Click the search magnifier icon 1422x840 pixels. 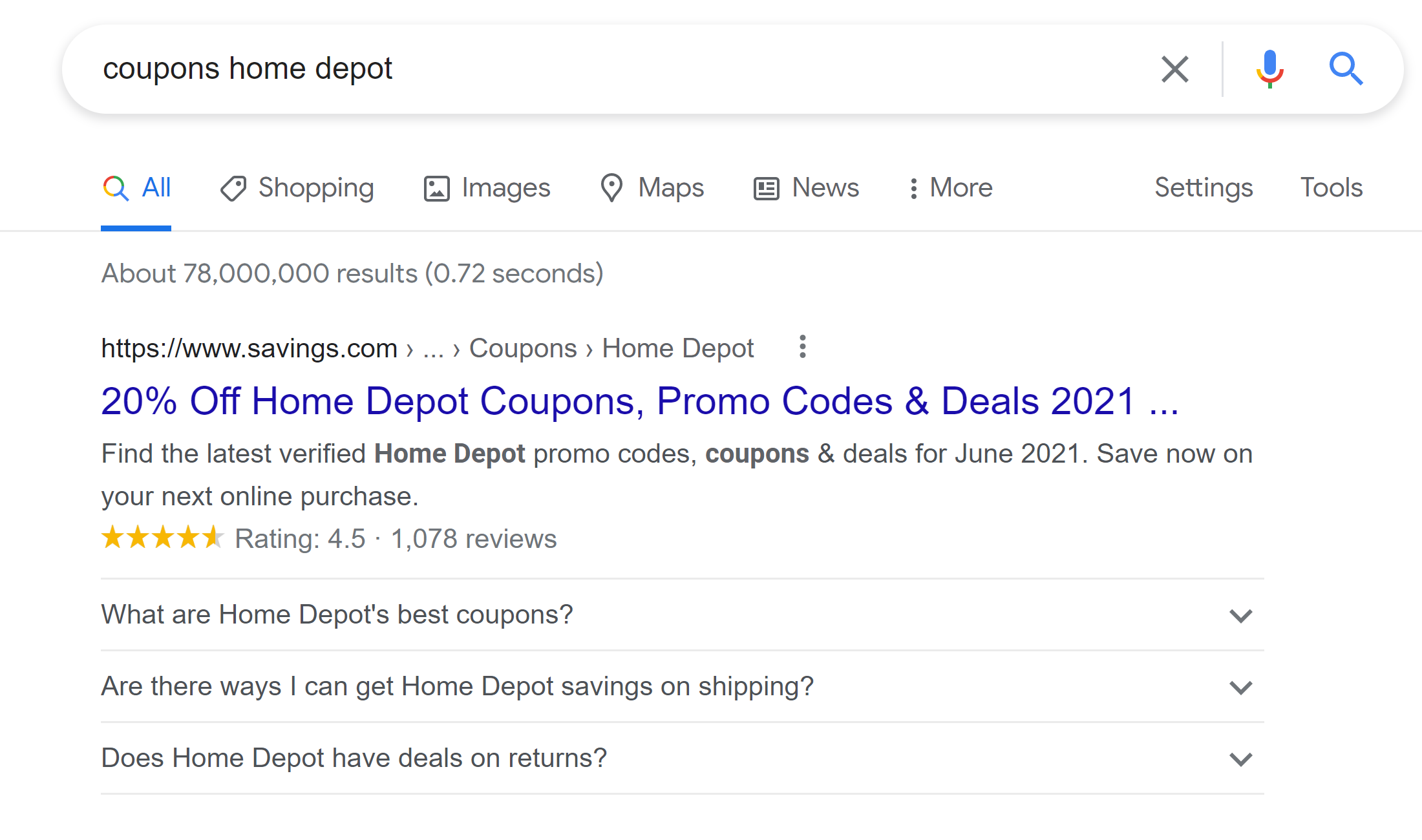[x=1346, y=68]
